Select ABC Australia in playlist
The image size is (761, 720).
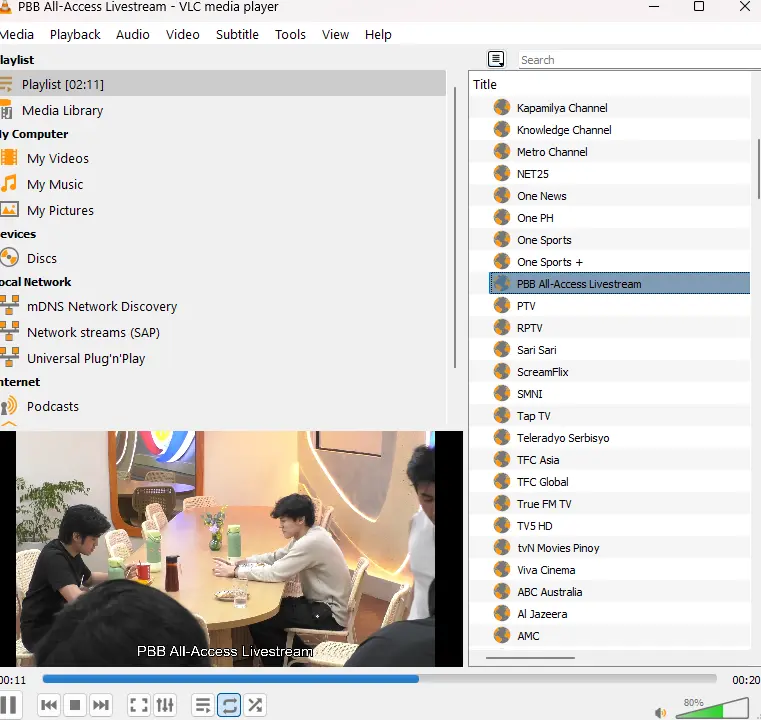(x=620, y=591)
